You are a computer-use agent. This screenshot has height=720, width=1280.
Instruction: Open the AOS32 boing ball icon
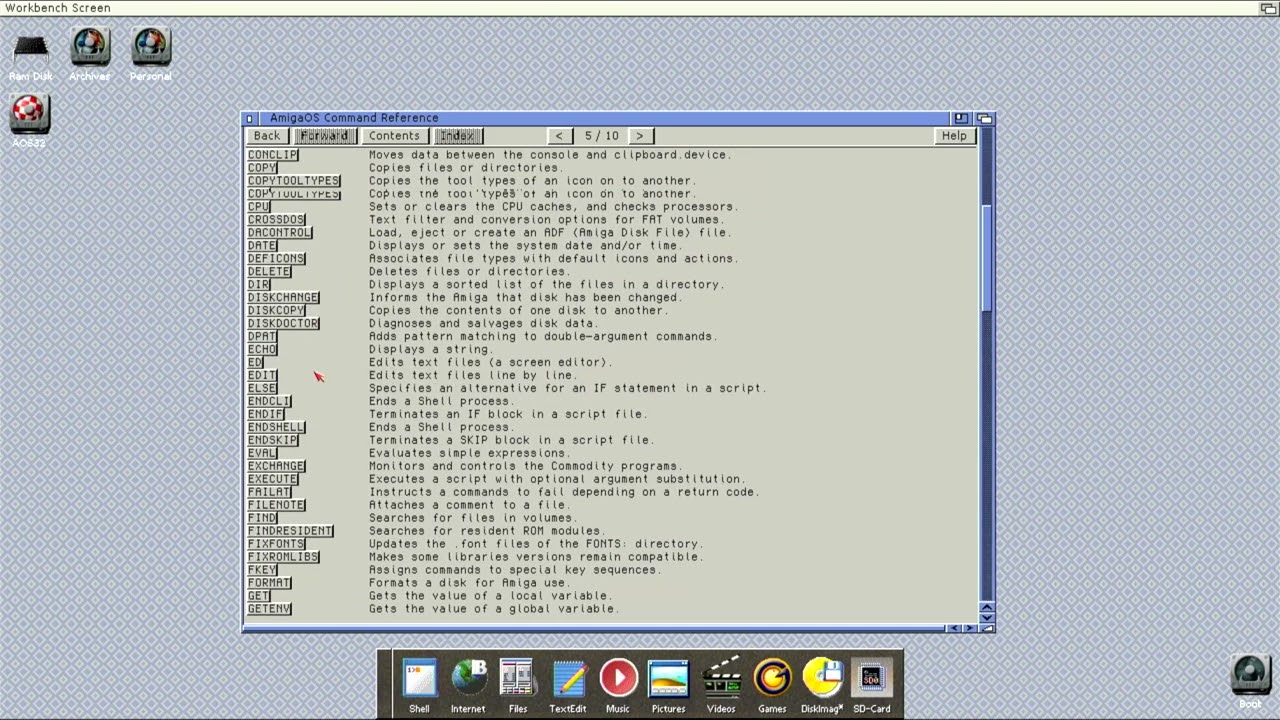tap(29, 121)
